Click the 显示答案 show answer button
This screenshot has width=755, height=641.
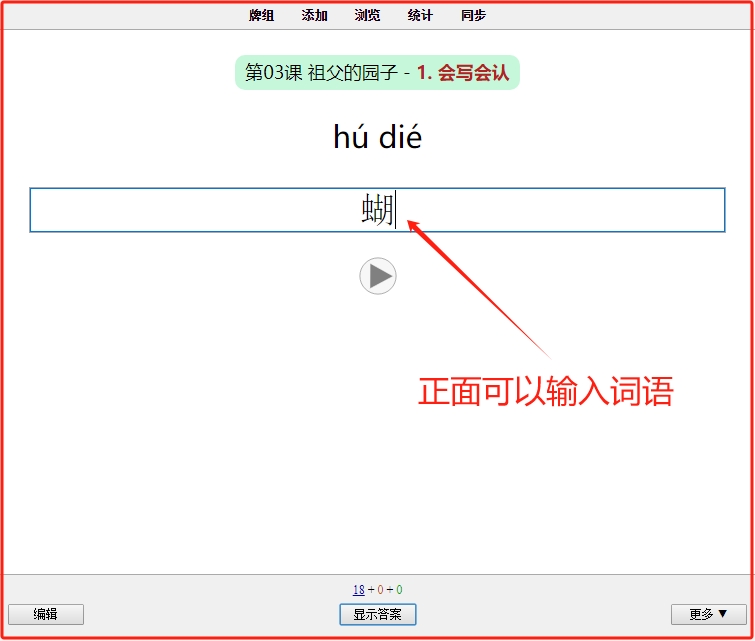tap(378, 614)
